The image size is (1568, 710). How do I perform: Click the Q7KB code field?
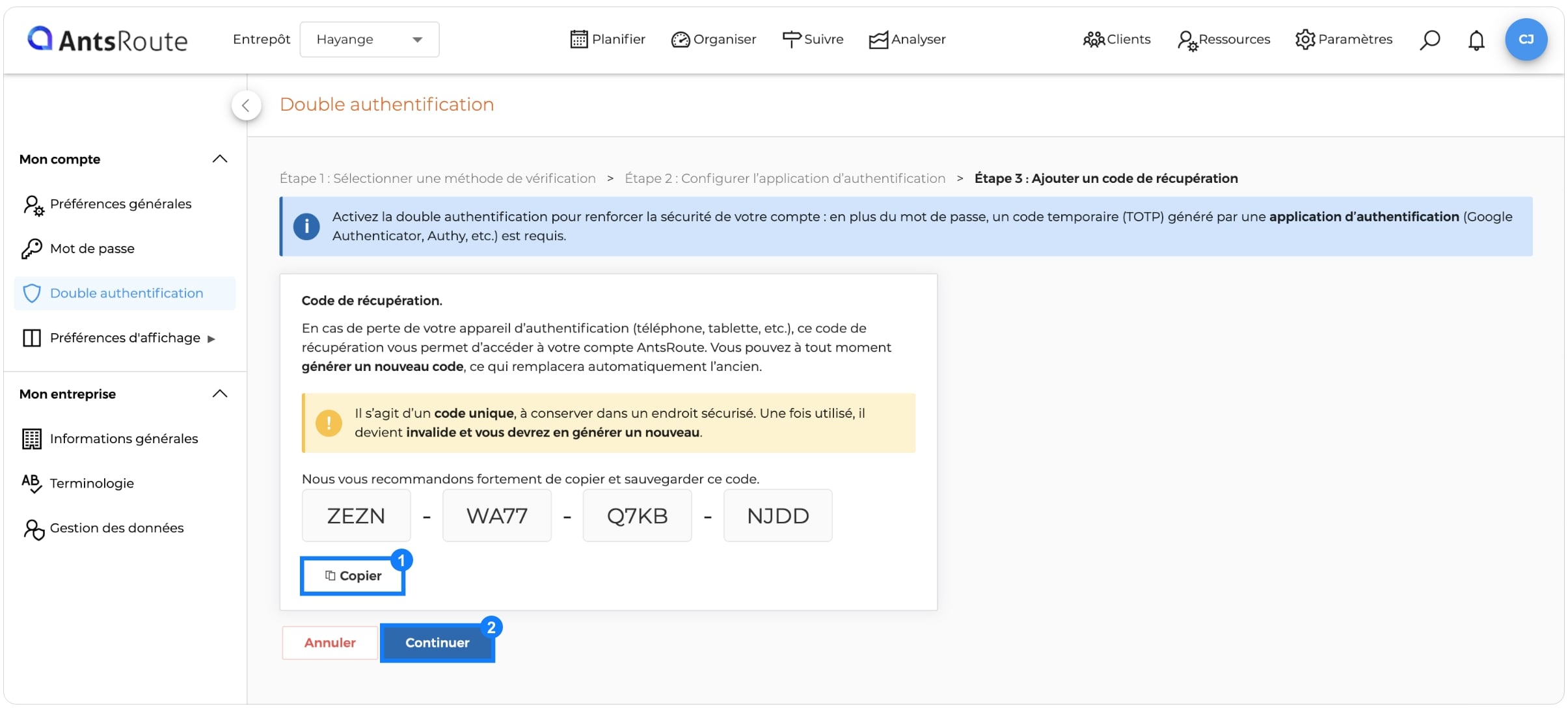pyautogui.click(x=638, y=515)
